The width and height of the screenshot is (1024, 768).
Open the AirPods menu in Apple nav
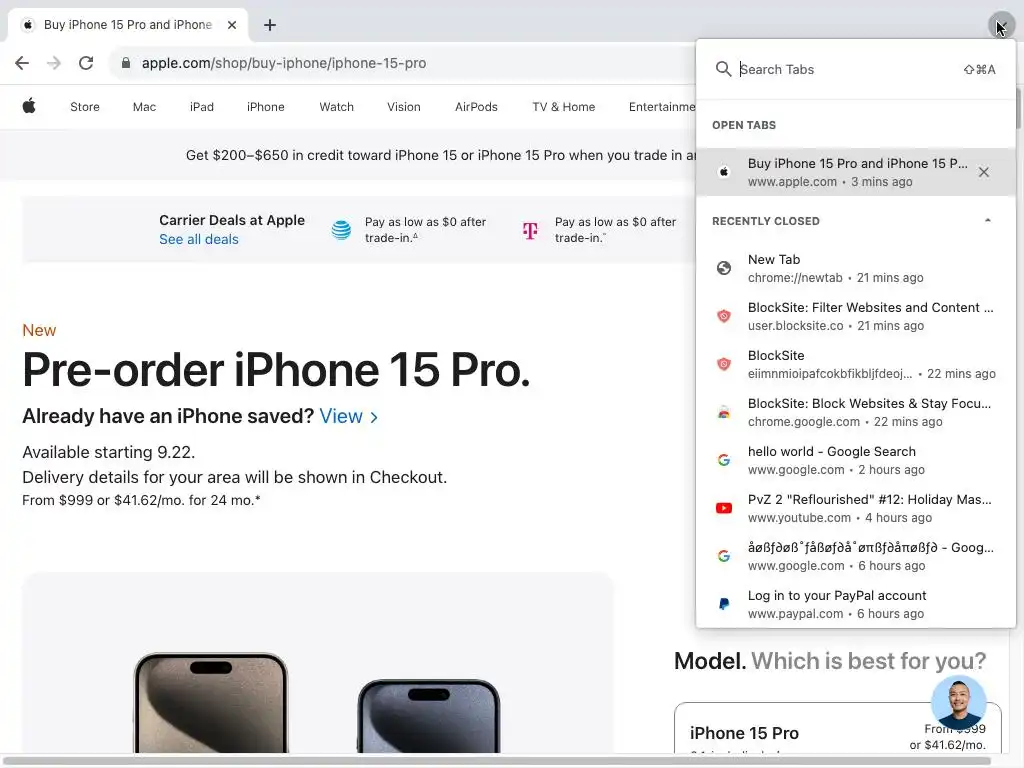[x=476, y=106]
